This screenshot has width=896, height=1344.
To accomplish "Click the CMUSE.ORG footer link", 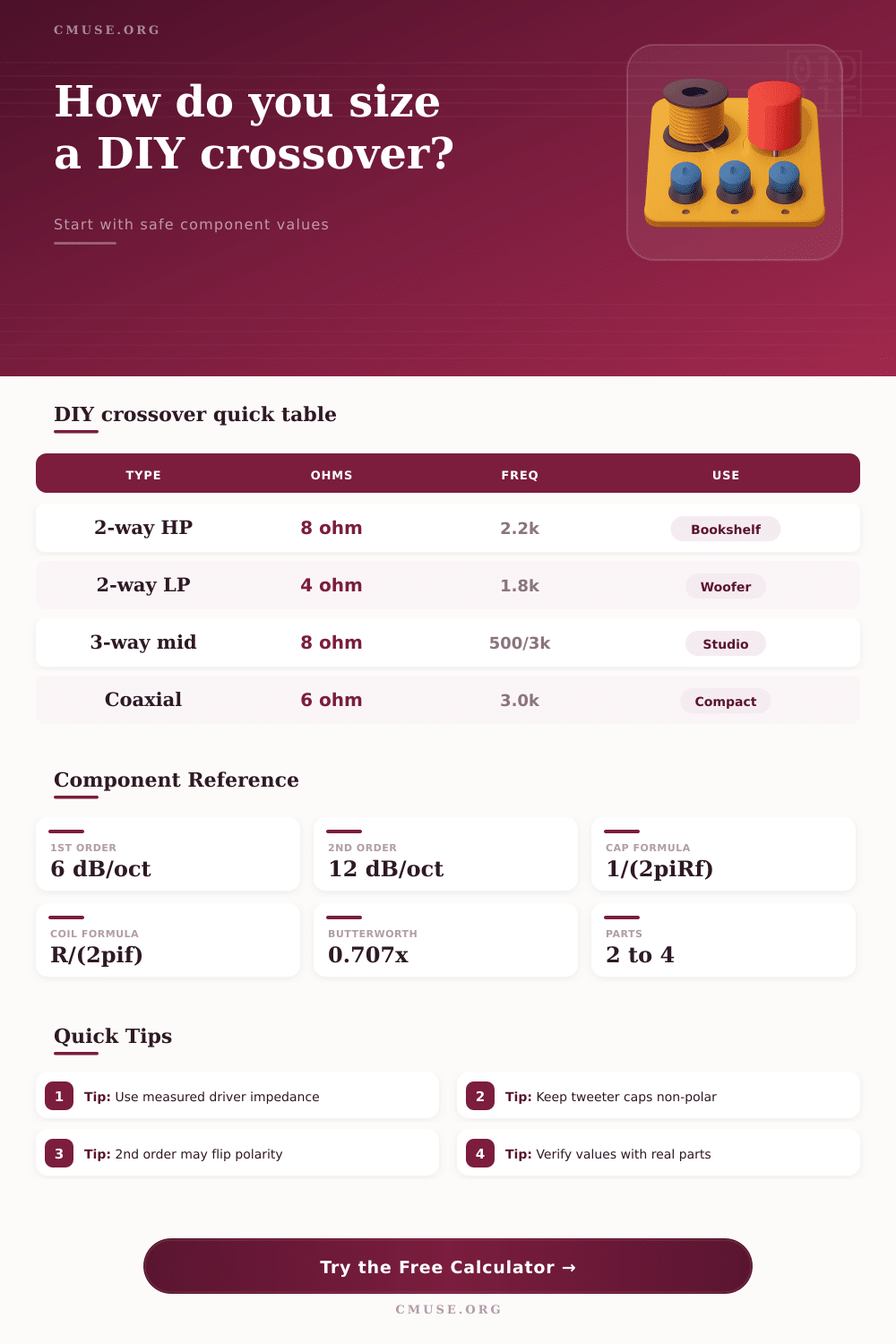I will click(x=448, y=1309).
